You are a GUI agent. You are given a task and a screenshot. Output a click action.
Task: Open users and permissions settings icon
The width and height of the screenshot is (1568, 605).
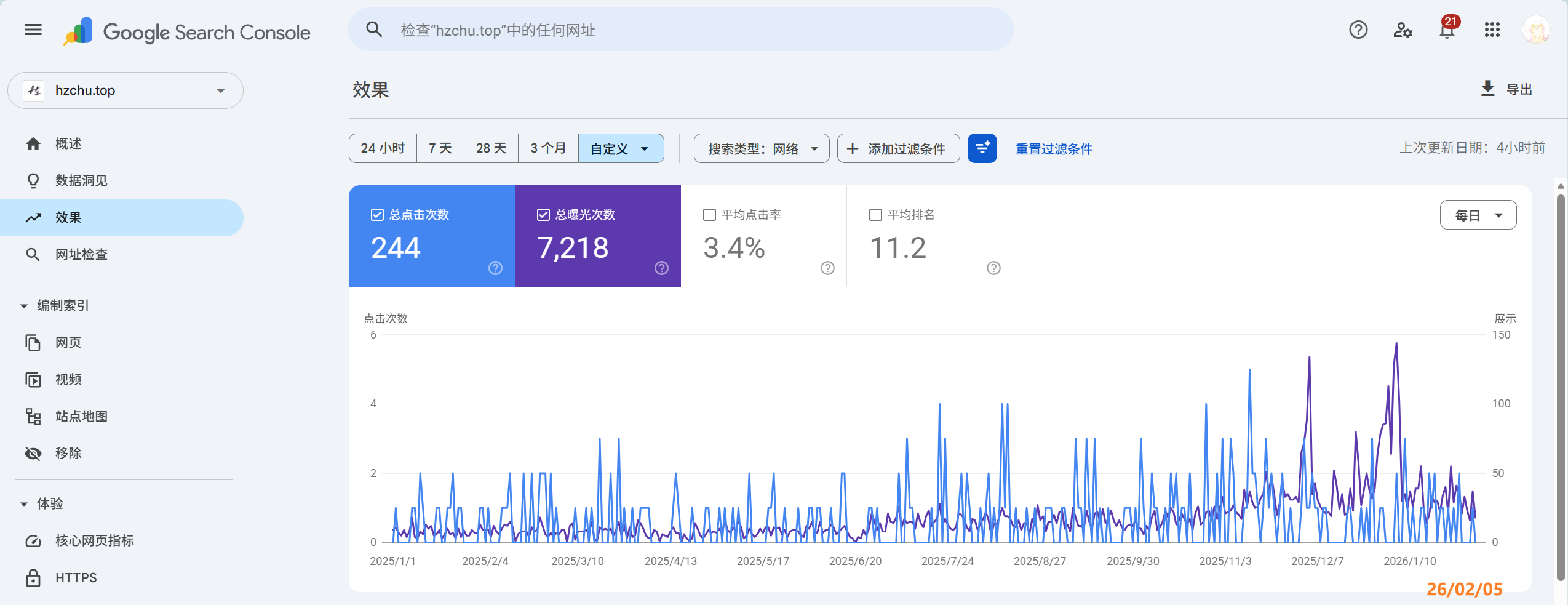click(1403, 30)
